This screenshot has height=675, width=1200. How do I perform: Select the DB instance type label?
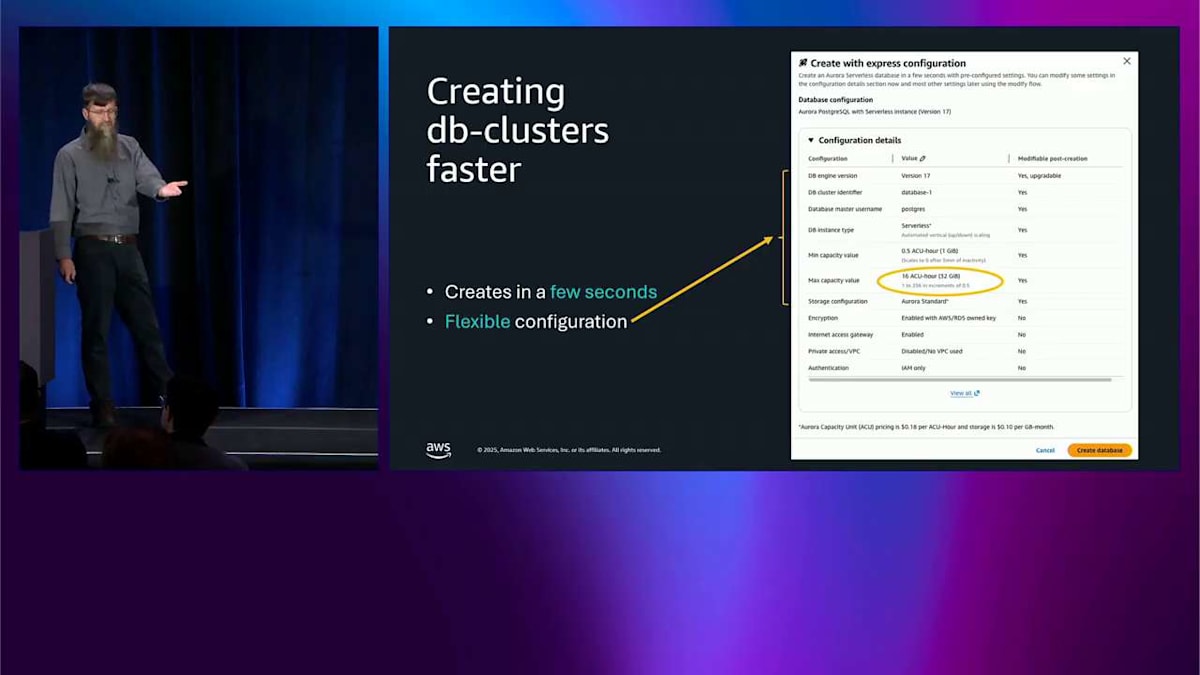click(831, 230)
